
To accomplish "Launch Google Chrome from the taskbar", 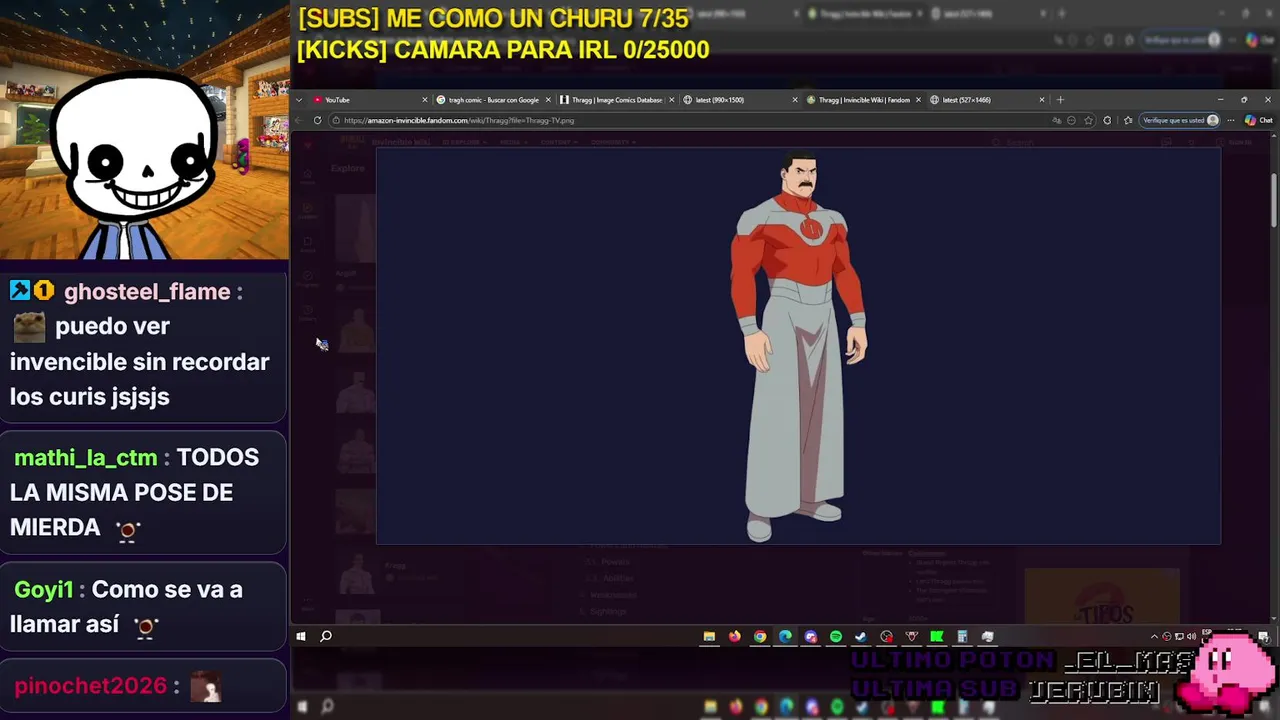I will point(760,636).
